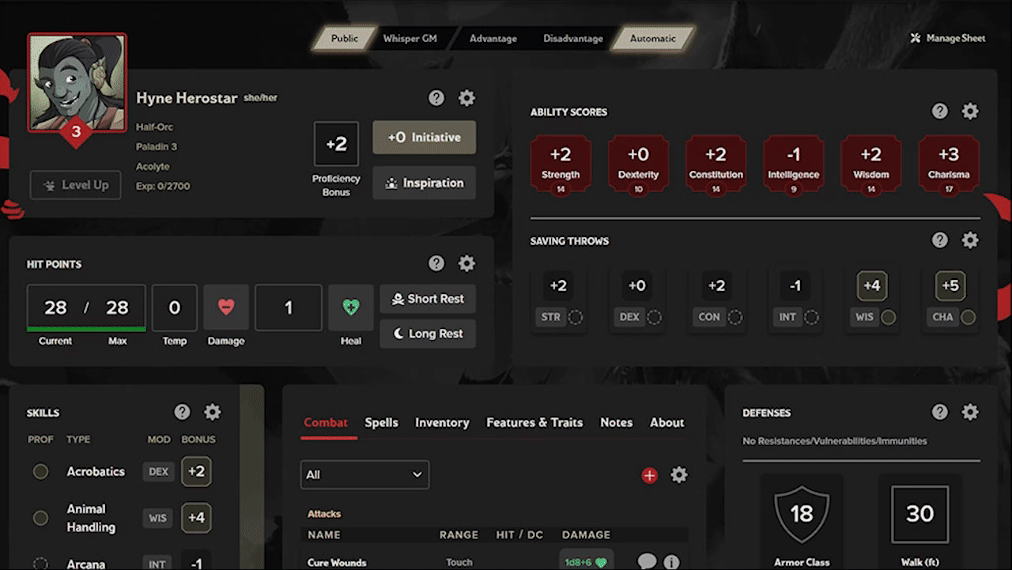Image resolution: width=1012 pixels, height=570 pixels.
Task: Toggle Arcana skill proficiency circle
Action: (x=40, y=564)
